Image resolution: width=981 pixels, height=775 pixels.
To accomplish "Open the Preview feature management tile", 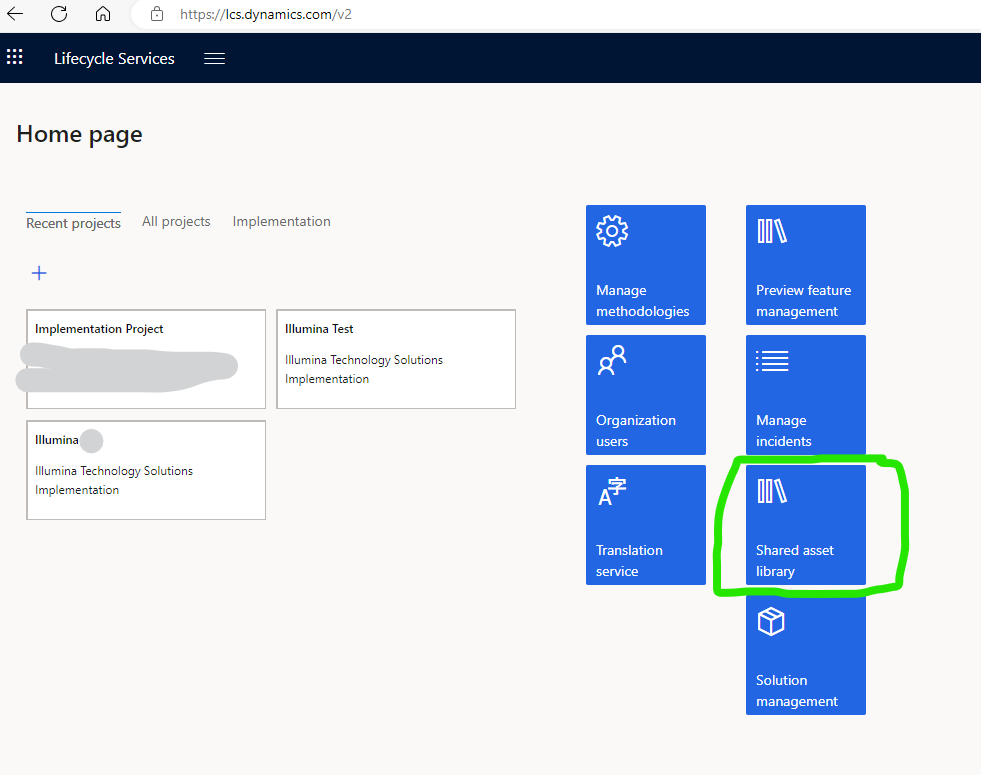I will pyautogui.click(x=805, y=265).
